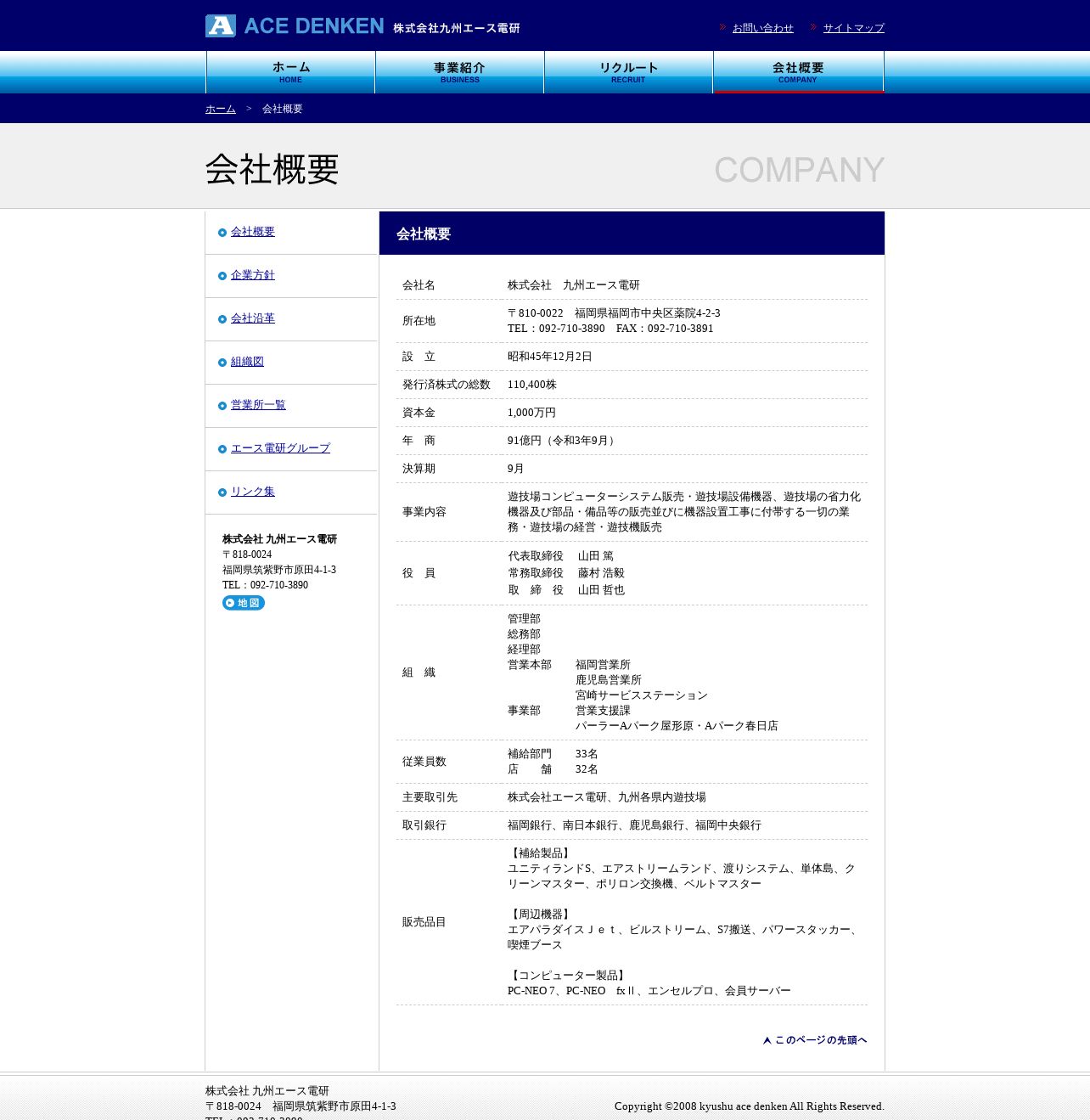Click the 主要取引先 row label
Screen dimensions: 1090x1120
[430, 797]
